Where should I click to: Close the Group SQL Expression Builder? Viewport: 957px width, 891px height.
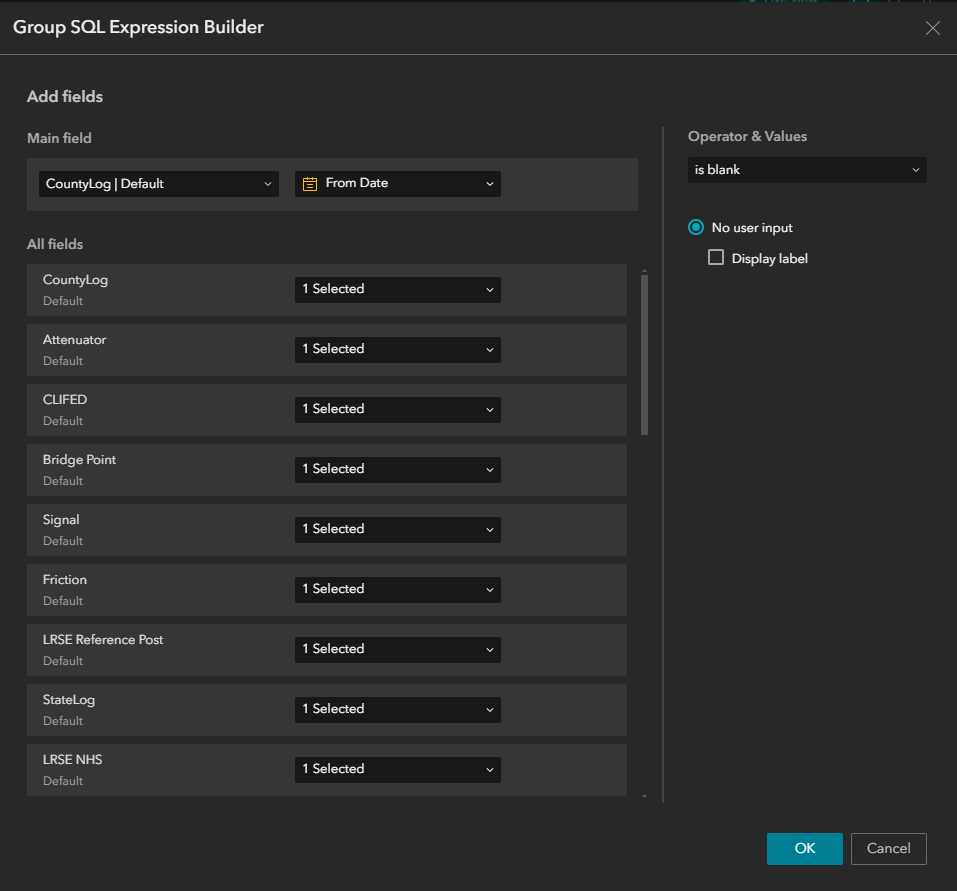coord(932,28)
